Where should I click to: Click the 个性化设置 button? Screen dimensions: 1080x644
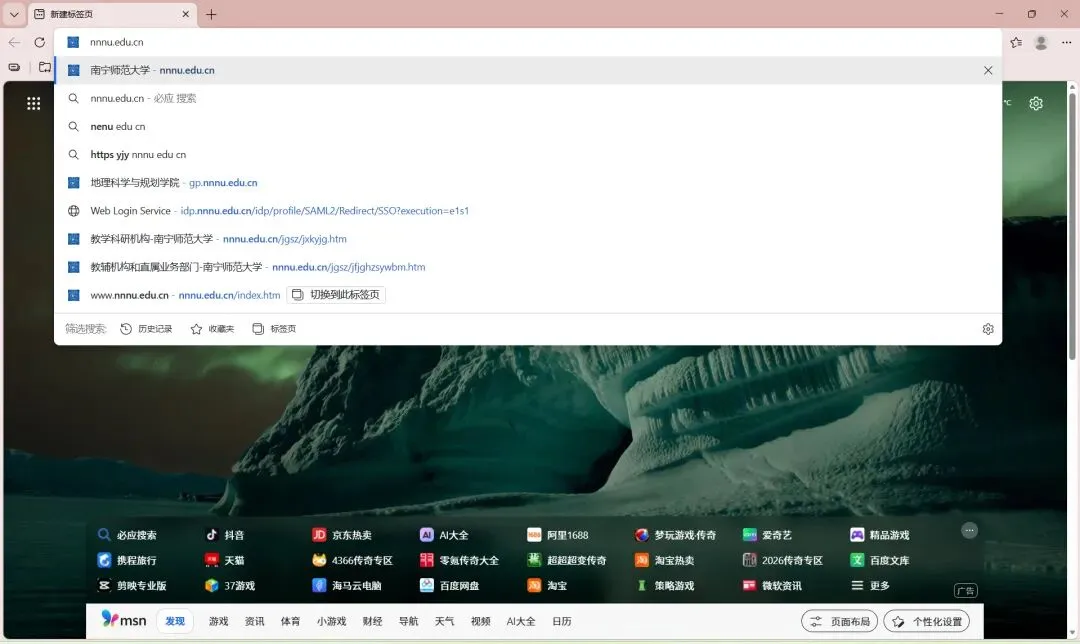click(926, 621)
